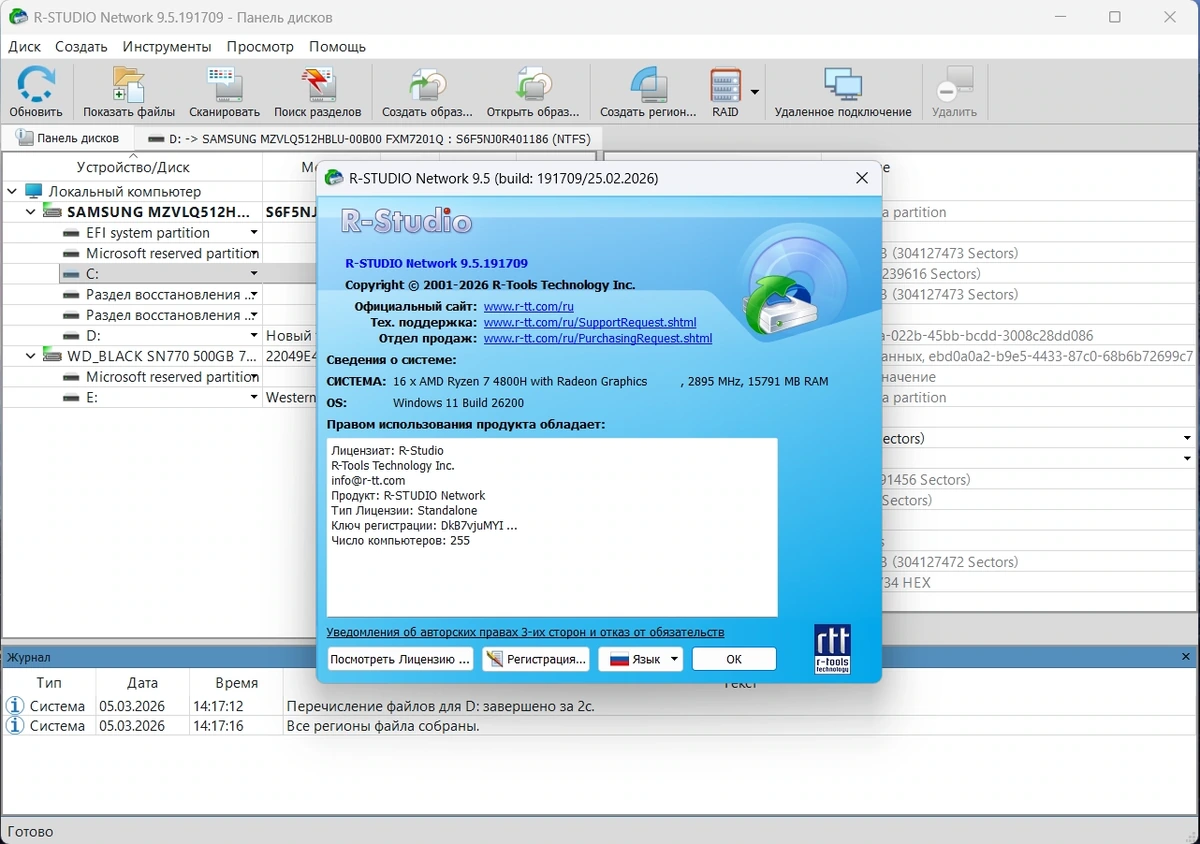Click Создать образ toolbar icon
This screenshot has width=1200, height=844.
pos(427,93)
